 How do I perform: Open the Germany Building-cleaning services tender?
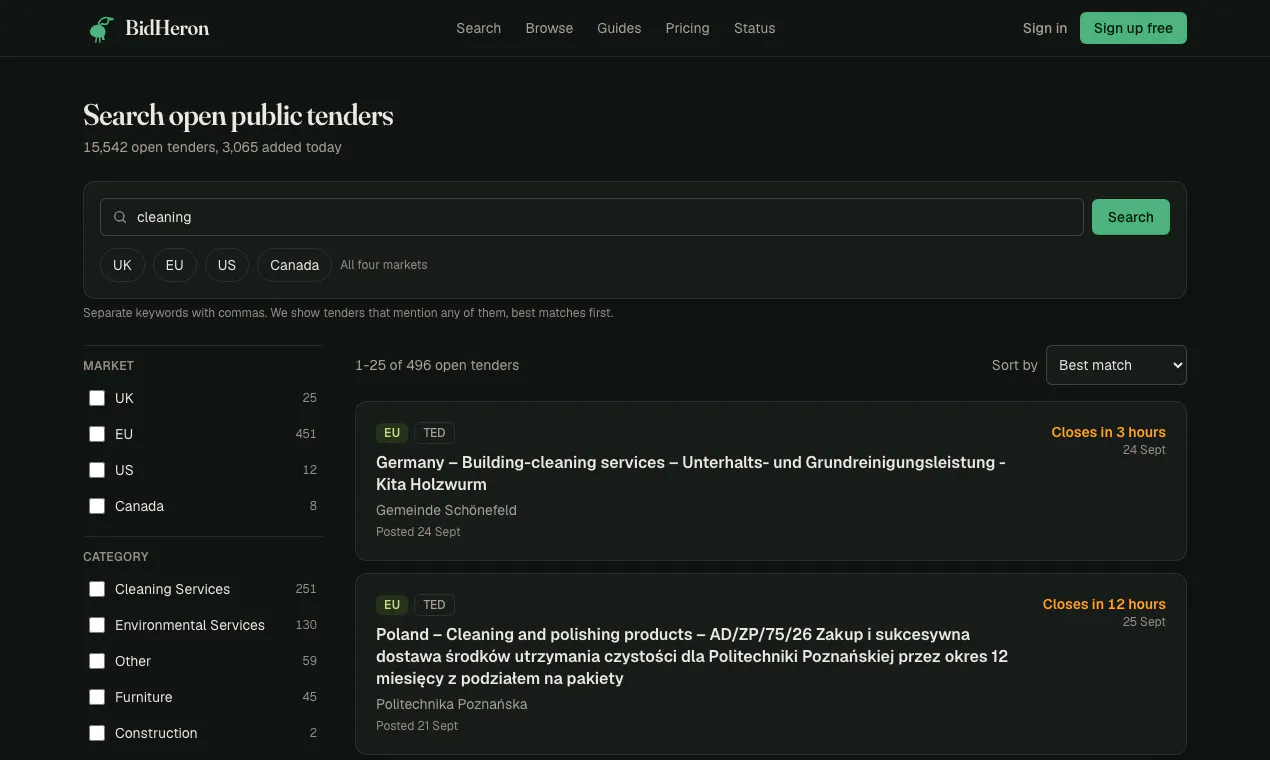pyautogui.click(x=691, y=473)
